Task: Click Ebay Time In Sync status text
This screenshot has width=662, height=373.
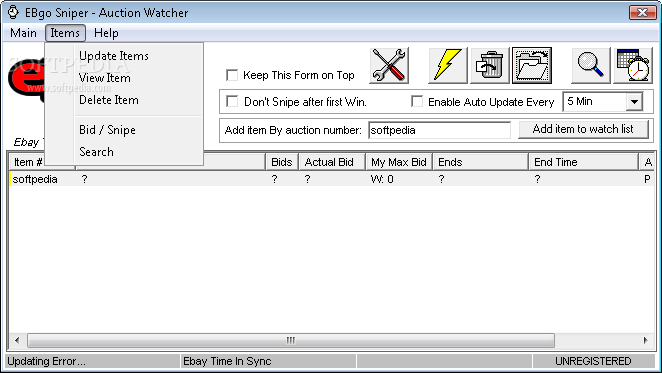Action: [227, 361]
